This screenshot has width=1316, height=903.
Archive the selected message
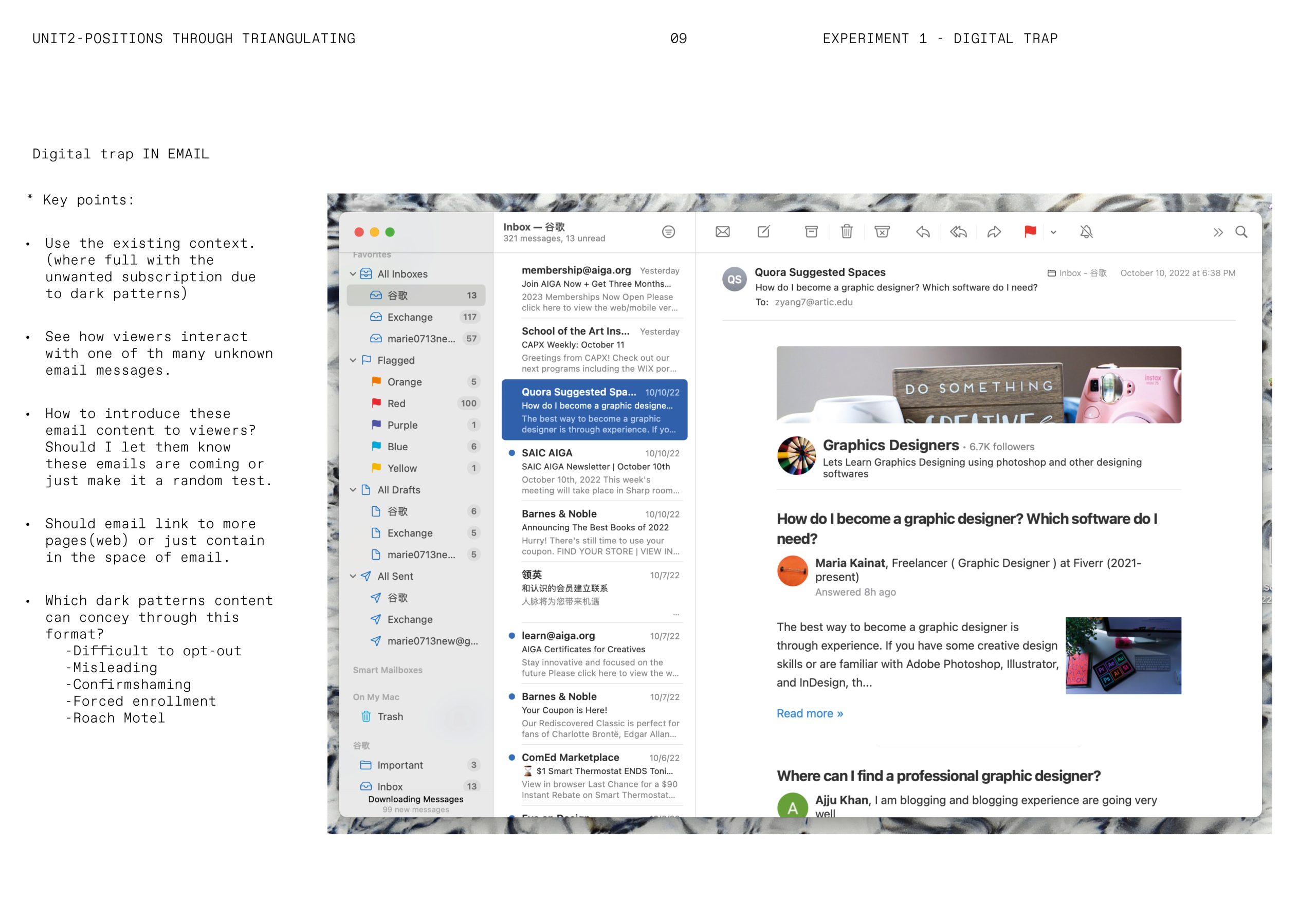[x=812, y=232]
